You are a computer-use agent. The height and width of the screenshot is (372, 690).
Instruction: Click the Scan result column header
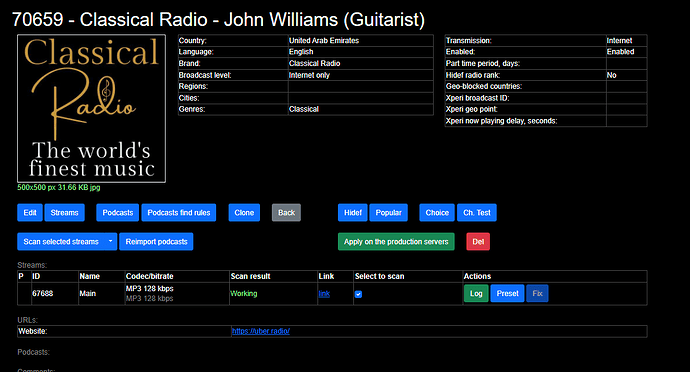[x=250, y=276]
